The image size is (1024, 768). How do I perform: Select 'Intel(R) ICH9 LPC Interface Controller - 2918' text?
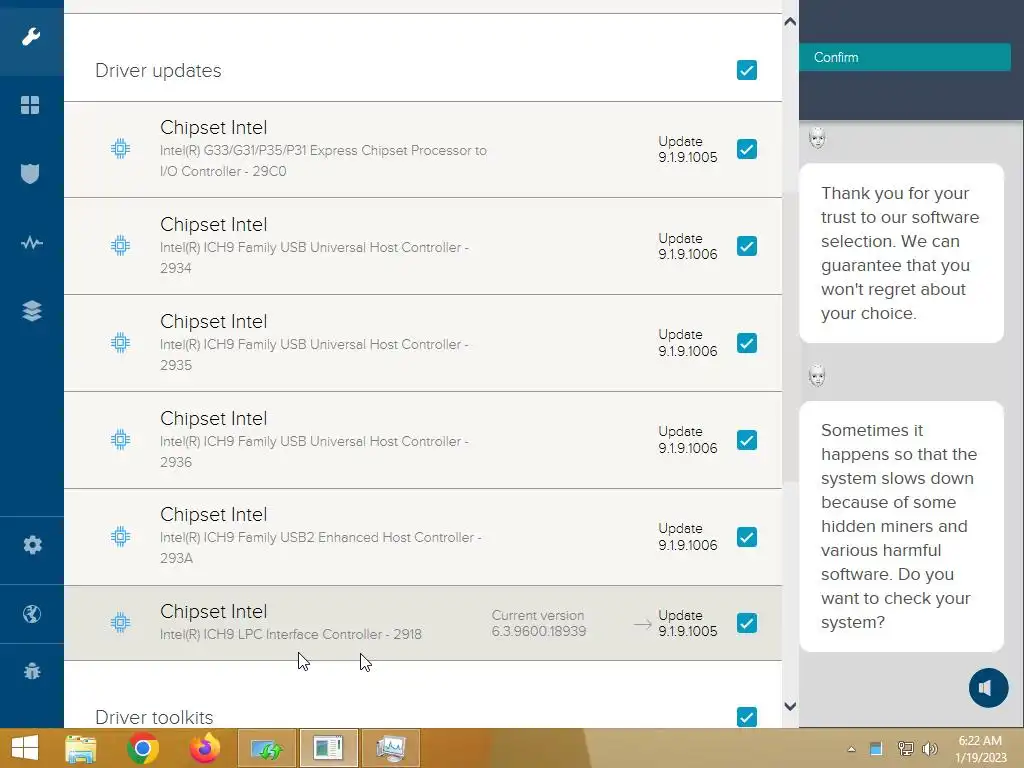291,634
